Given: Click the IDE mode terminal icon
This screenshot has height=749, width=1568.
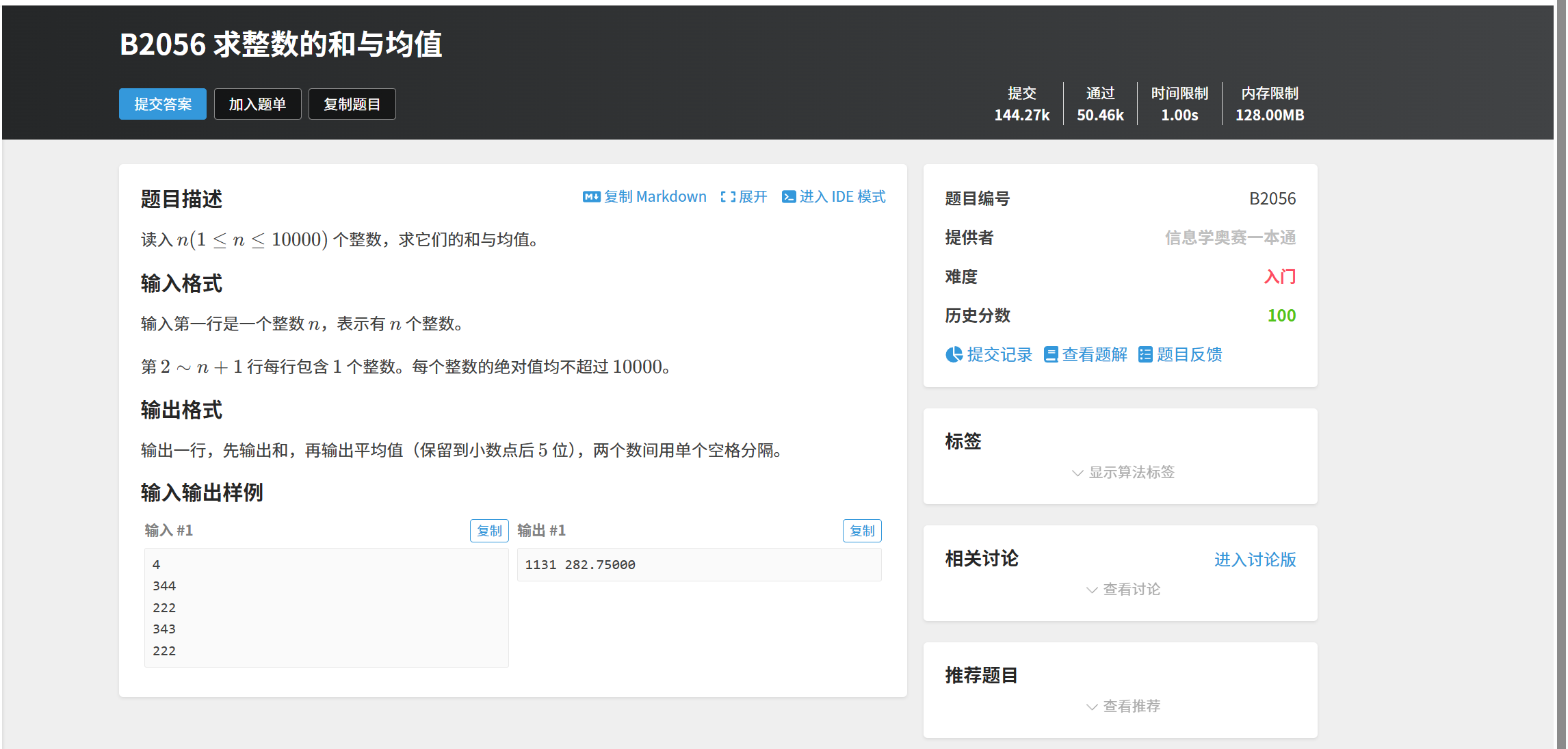Looking at the screenshot, I should coord(789,197).
